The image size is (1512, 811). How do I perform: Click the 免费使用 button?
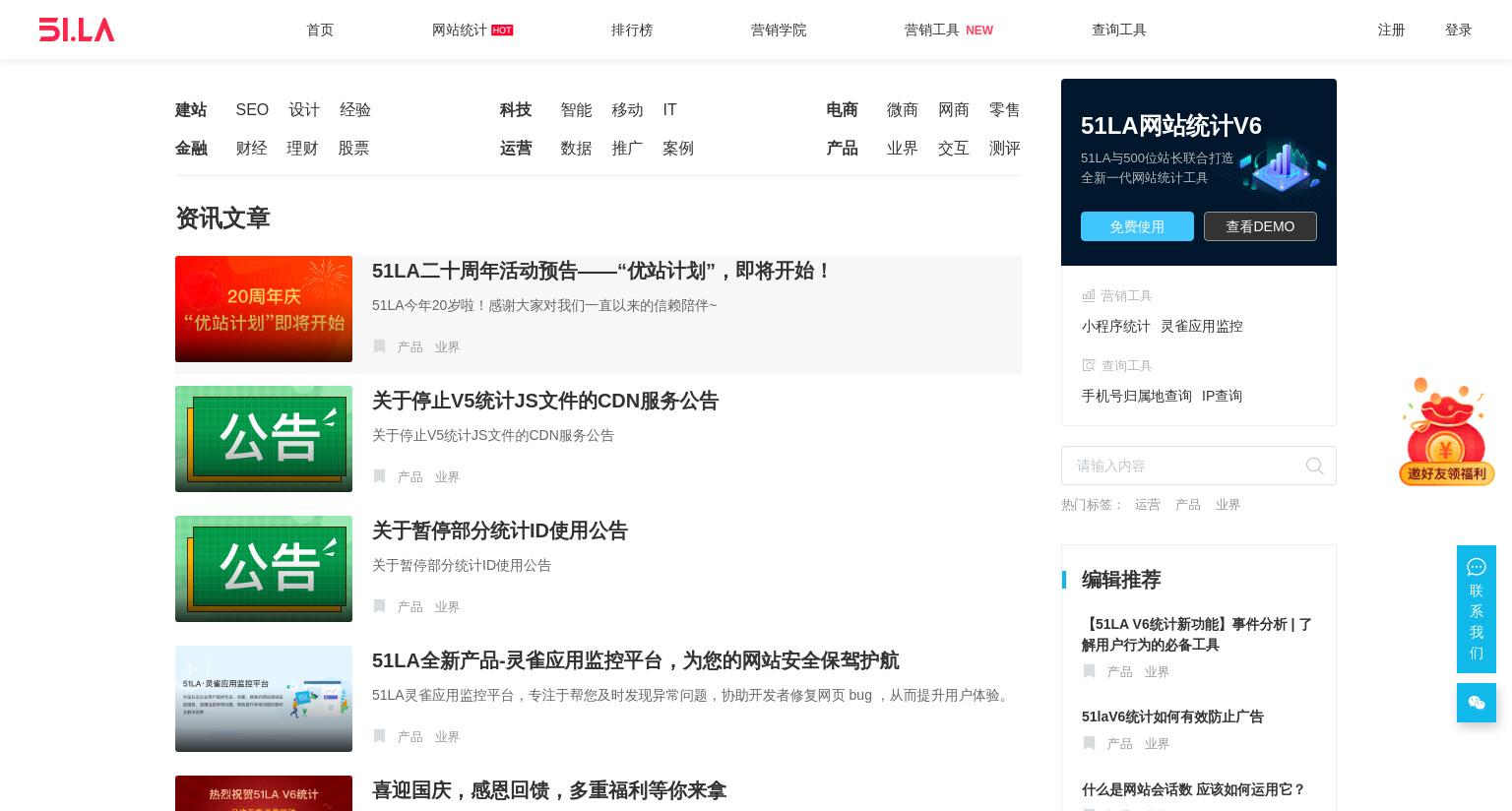[1137, 226]
